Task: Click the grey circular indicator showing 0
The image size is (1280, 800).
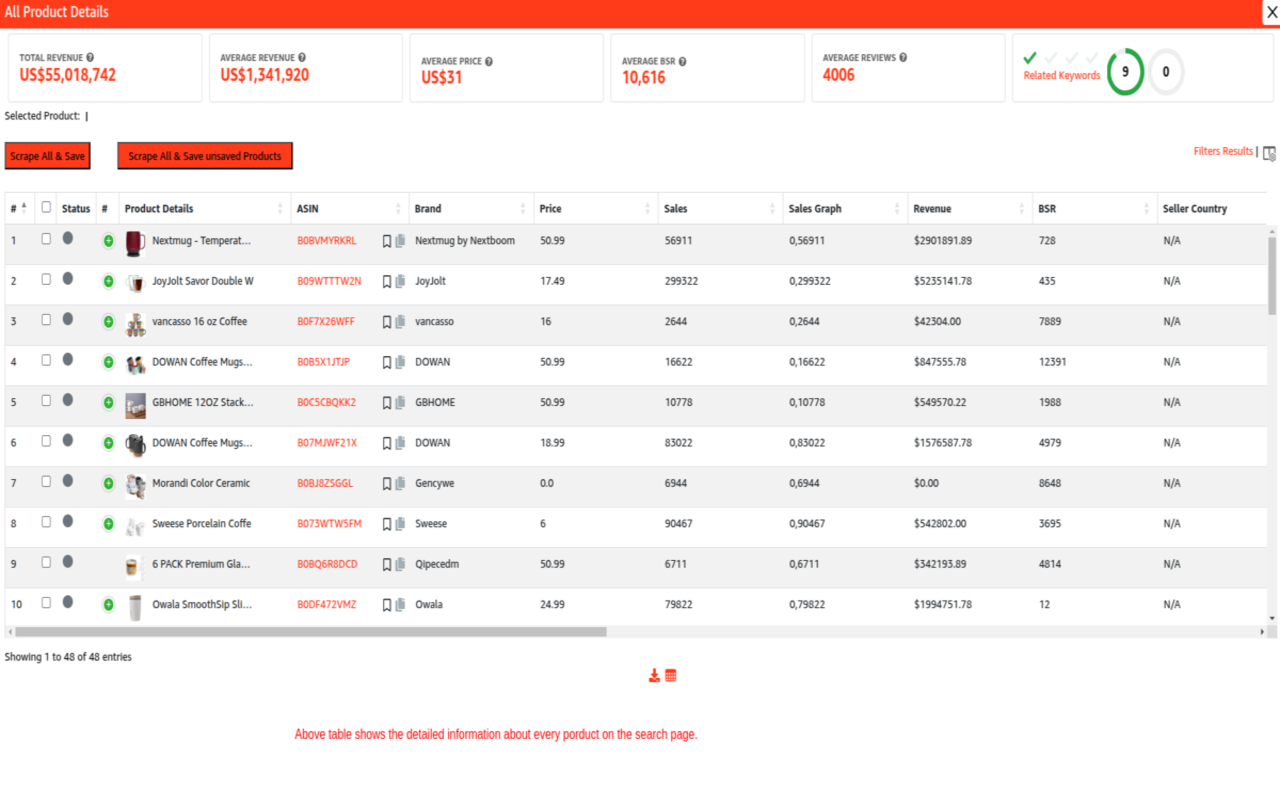Action: [1166, 72]
